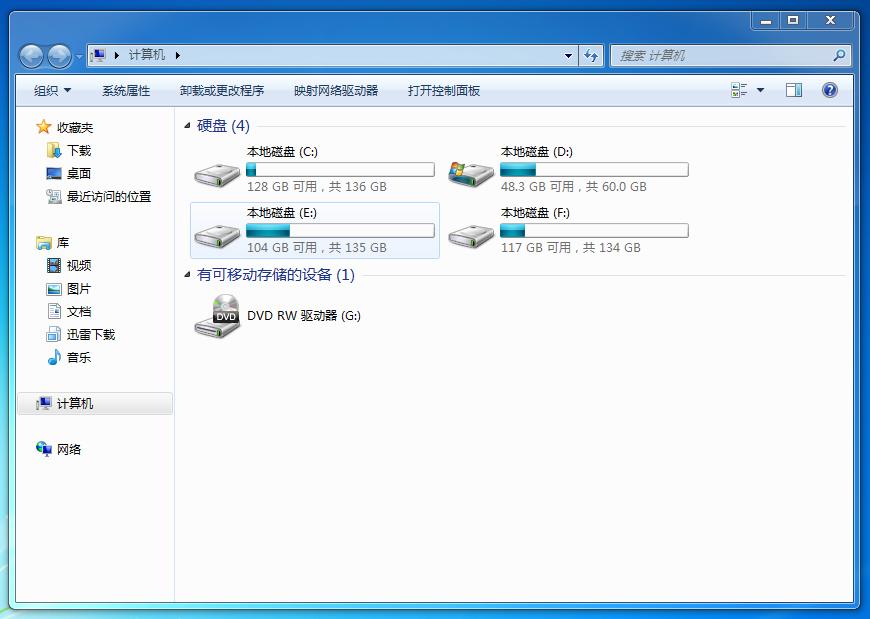Click the E: drive capacity bar
Image resolution: width=870 pixels, height=619 pixels.
point(340,230)
